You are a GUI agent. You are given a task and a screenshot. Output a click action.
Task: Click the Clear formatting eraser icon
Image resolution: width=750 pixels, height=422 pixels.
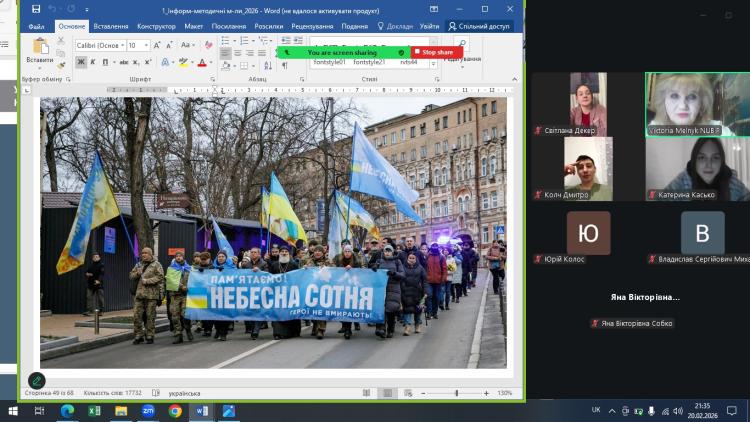(208, 45)
